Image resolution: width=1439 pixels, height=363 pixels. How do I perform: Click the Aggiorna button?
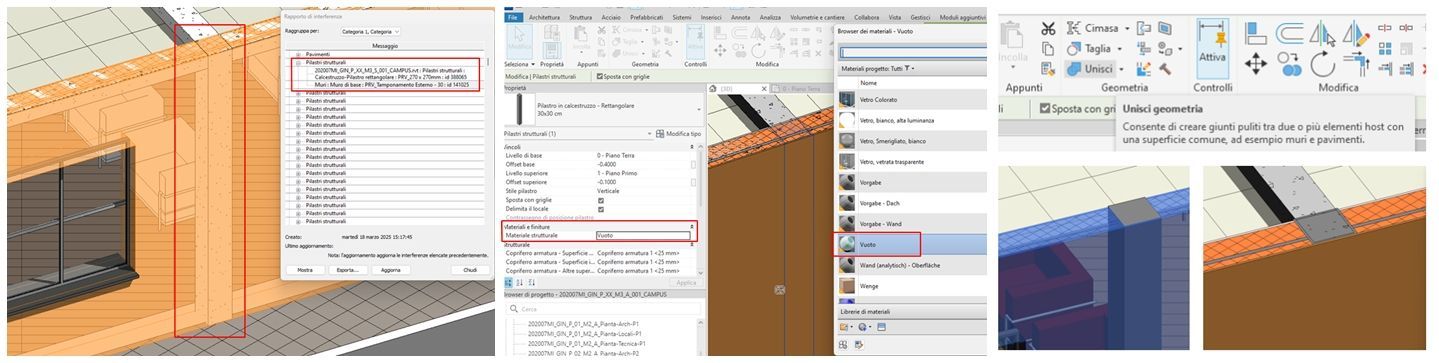point(390,270)
